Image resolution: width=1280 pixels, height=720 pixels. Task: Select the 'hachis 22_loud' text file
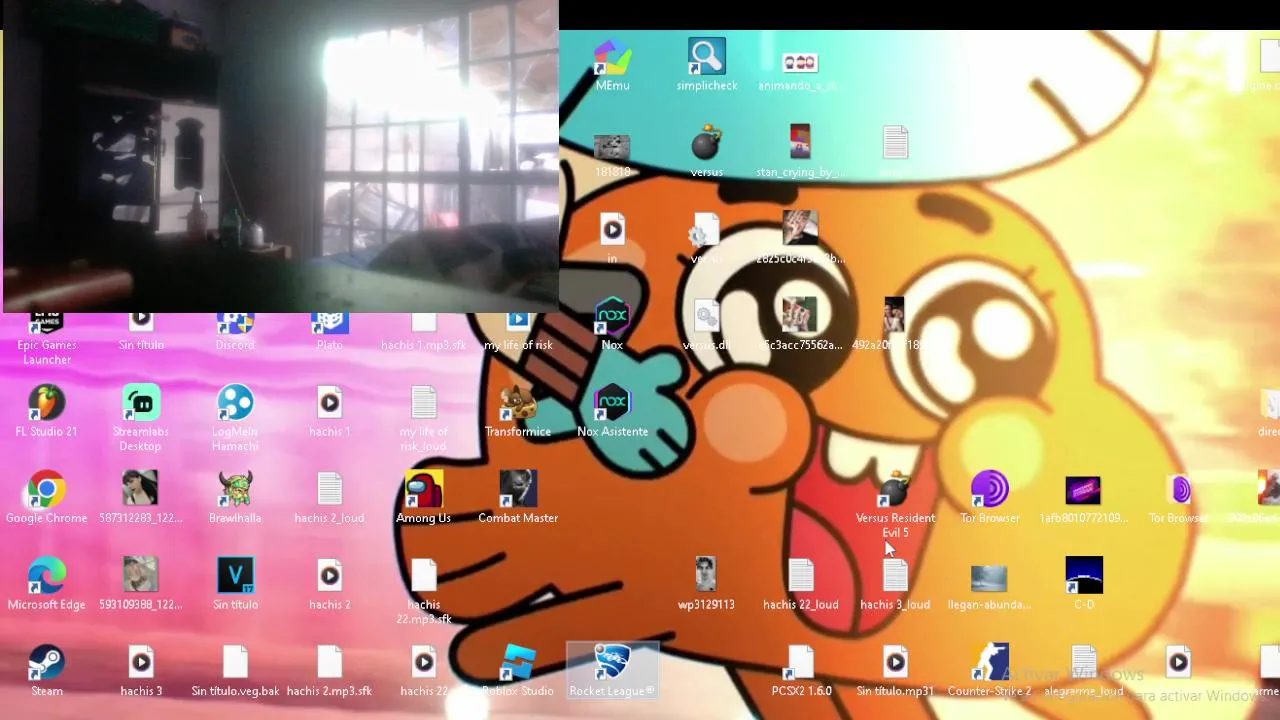pos(800,585)
